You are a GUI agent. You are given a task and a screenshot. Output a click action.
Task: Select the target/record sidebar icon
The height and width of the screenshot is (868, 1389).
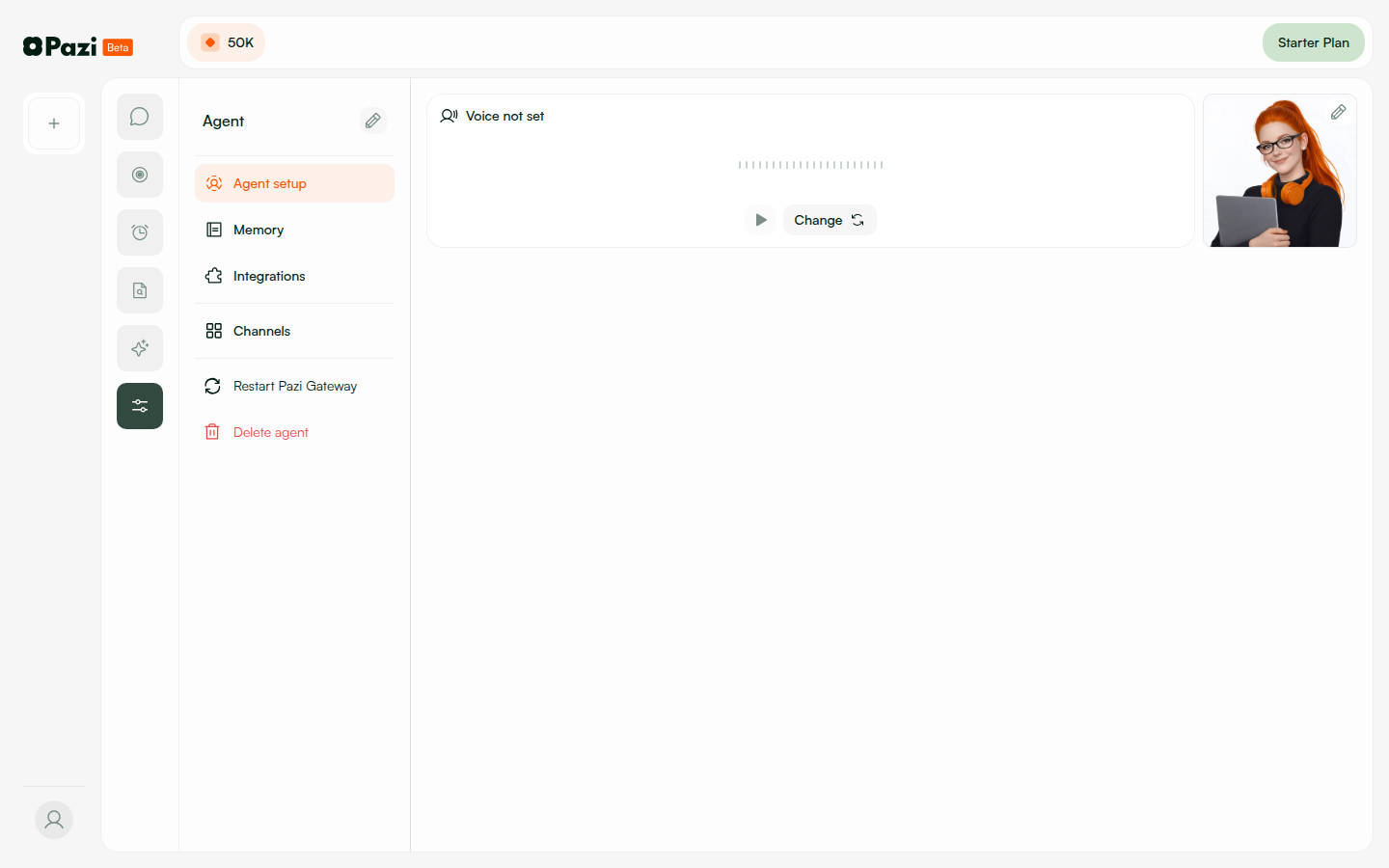(x=139, y=174)
